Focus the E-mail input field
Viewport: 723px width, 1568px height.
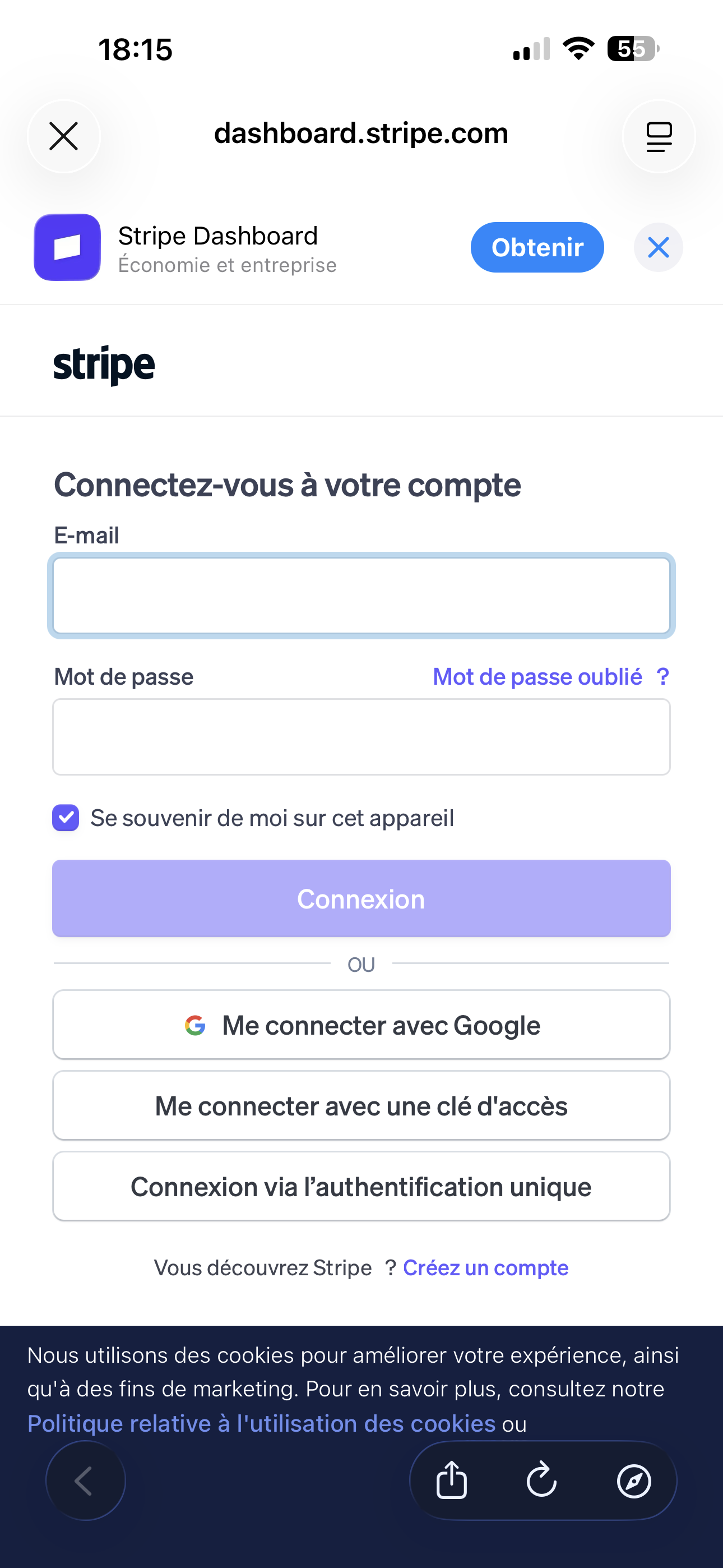click(x=361, y=596)
